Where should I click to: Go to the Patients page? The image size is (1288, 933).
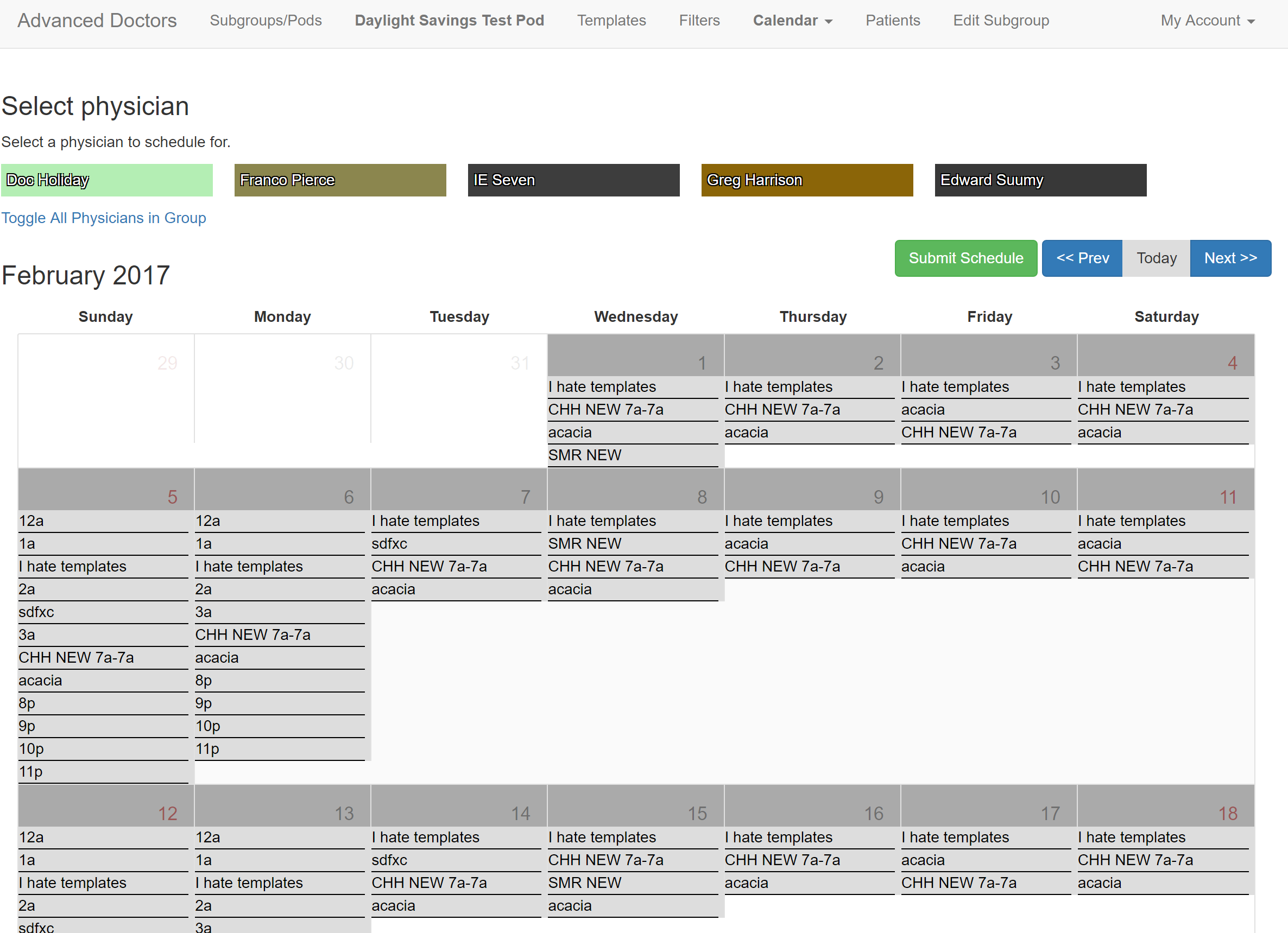pos(892,21)
